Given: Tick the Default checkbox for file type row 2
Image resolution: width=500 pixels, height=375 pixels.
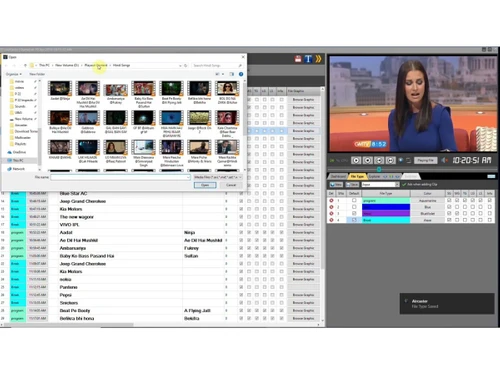Looking at the screenshot, I should (354, 207).
